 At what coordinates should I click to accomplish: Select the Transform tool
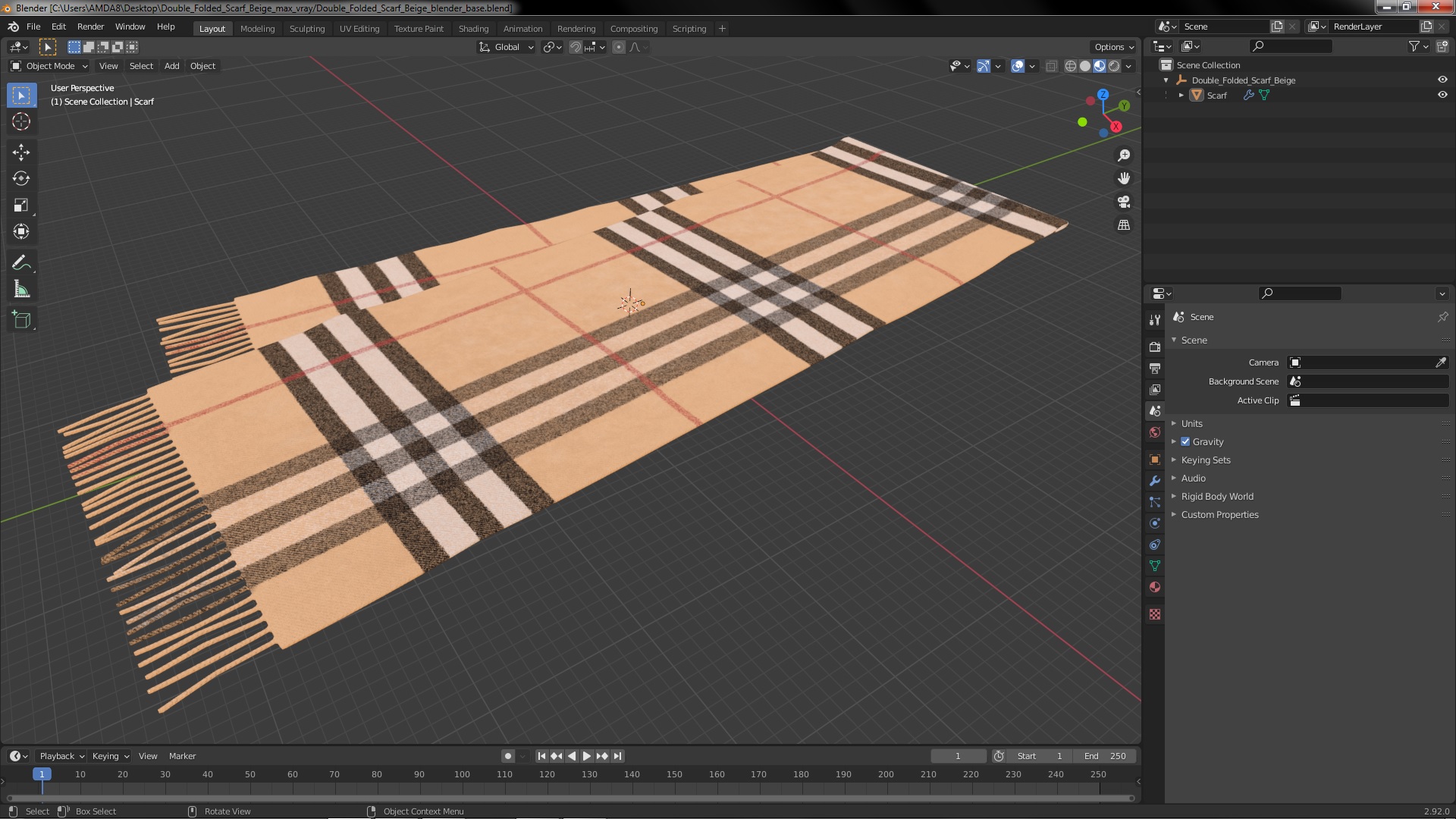point(21,232)
